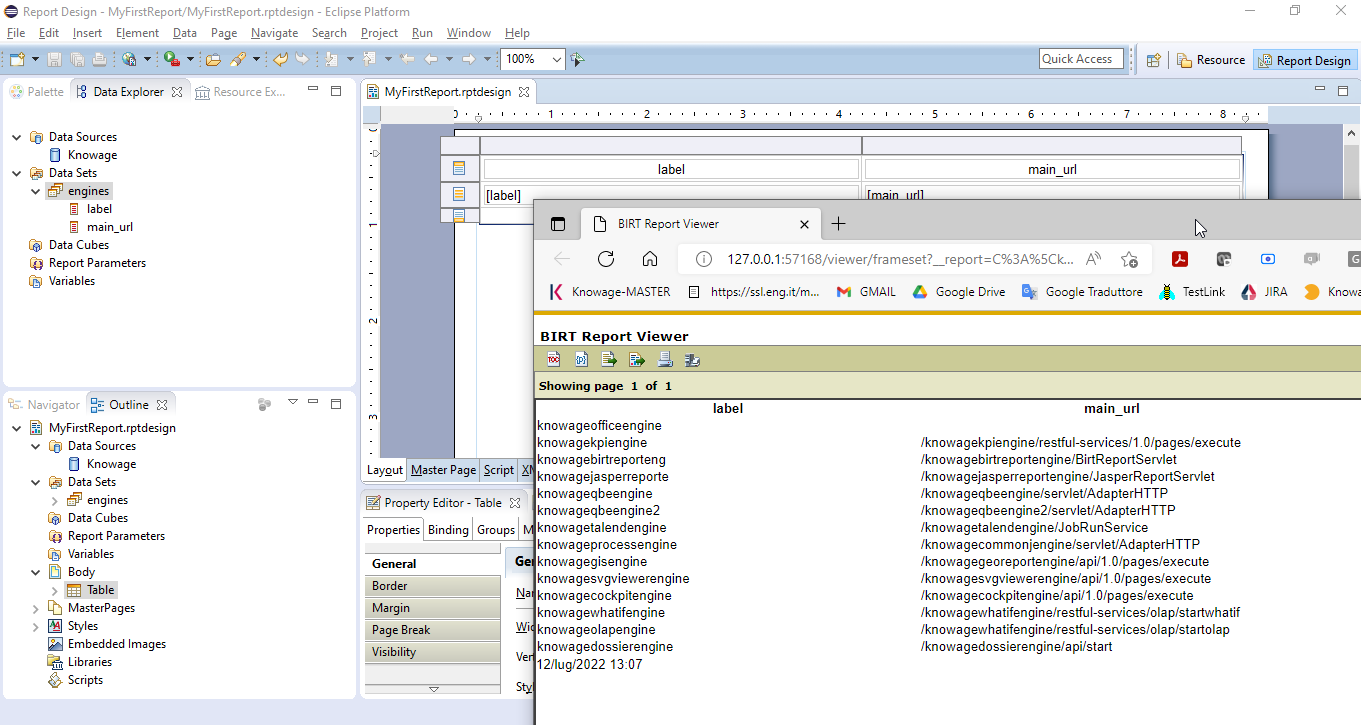This screenshot has width=1361, height=725.
Task: Click the New report toolbar icon
Action: coord(16,59)
